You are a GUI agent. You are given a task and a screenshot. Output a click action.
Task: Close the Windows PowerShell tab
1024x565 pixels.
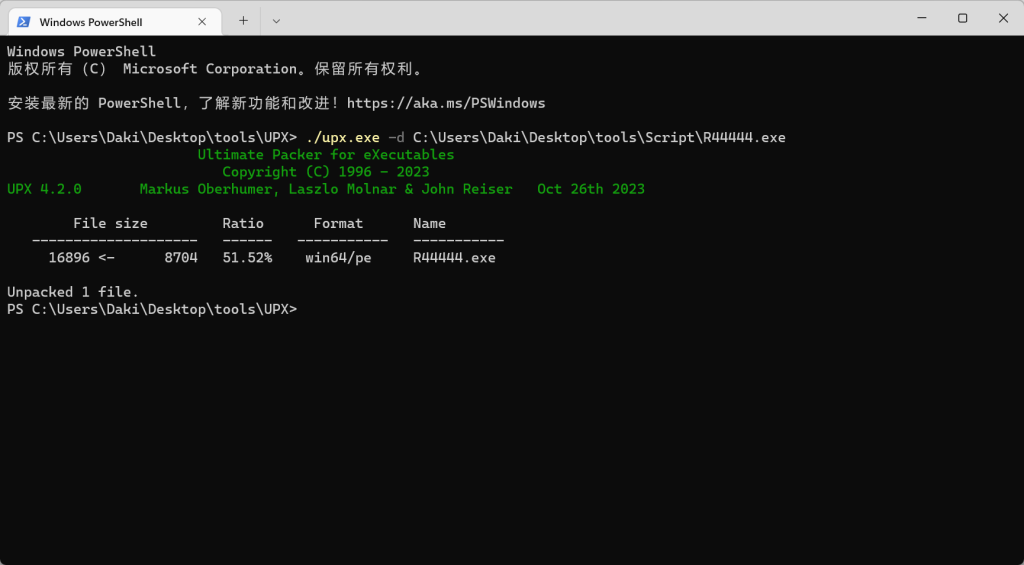202,21
